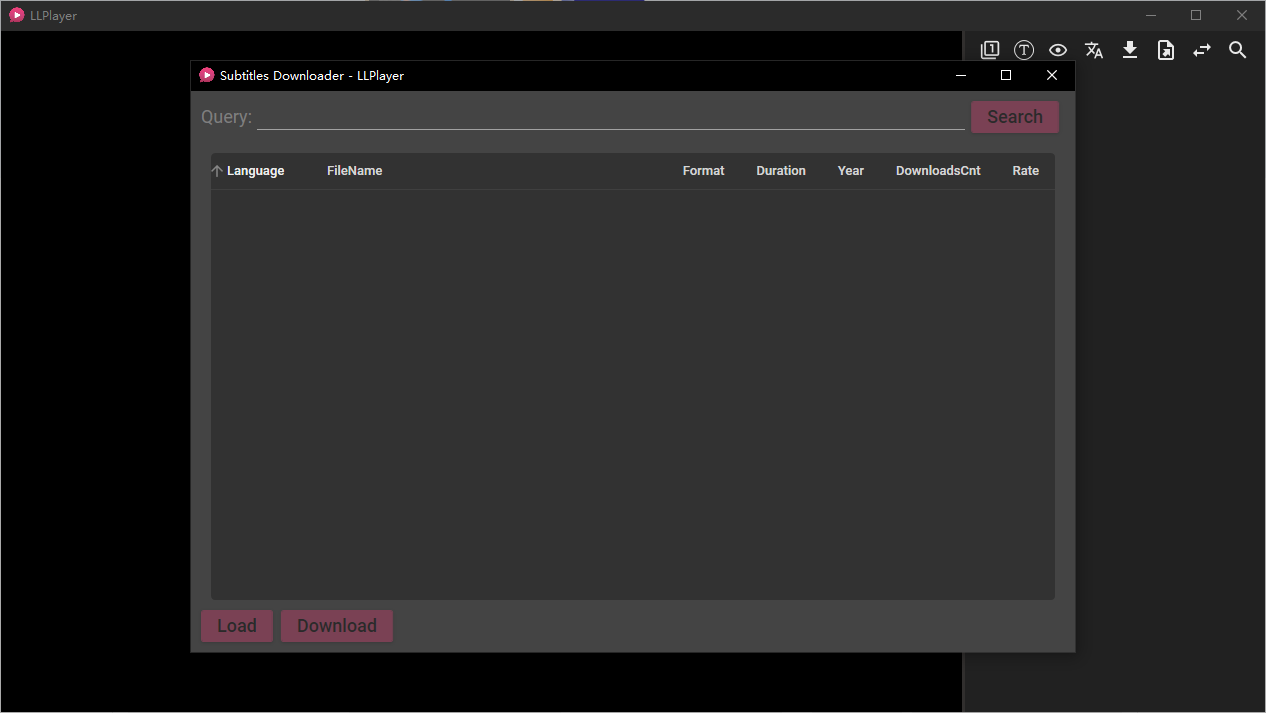Sort by DownloadsCnt column header
The image size is (1266, 713).
938,171
